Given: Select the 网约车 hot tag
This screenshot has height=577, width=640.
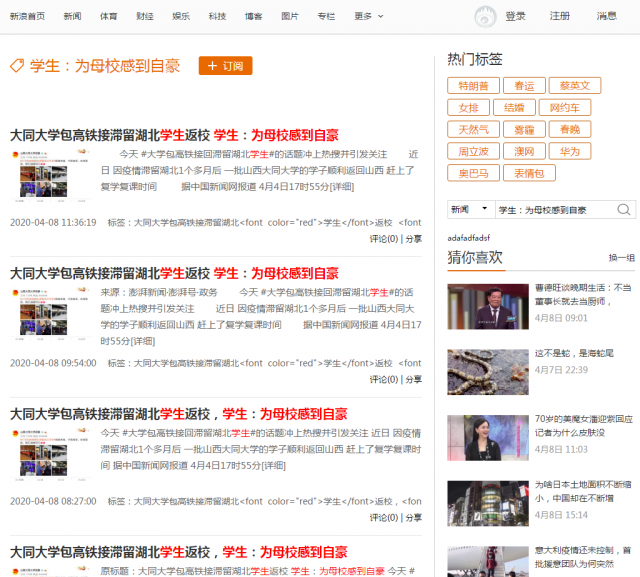Looking at the screenshot, I should click(x=564, y=108).
